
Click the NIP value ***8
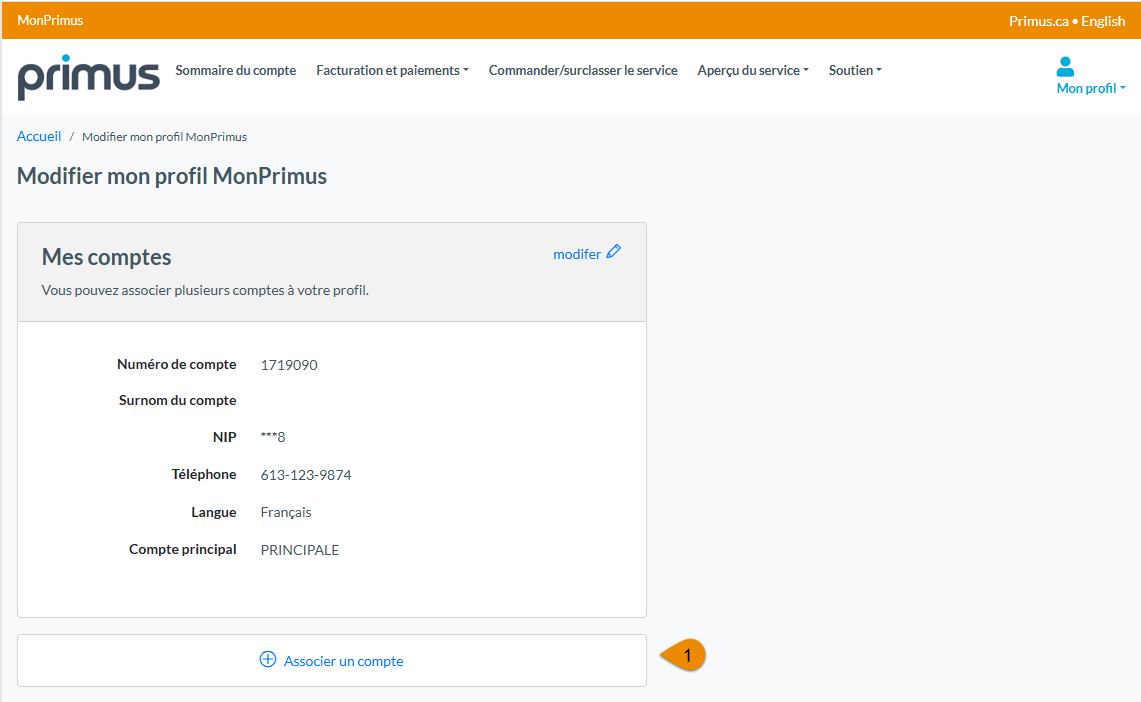pos(273,437)
